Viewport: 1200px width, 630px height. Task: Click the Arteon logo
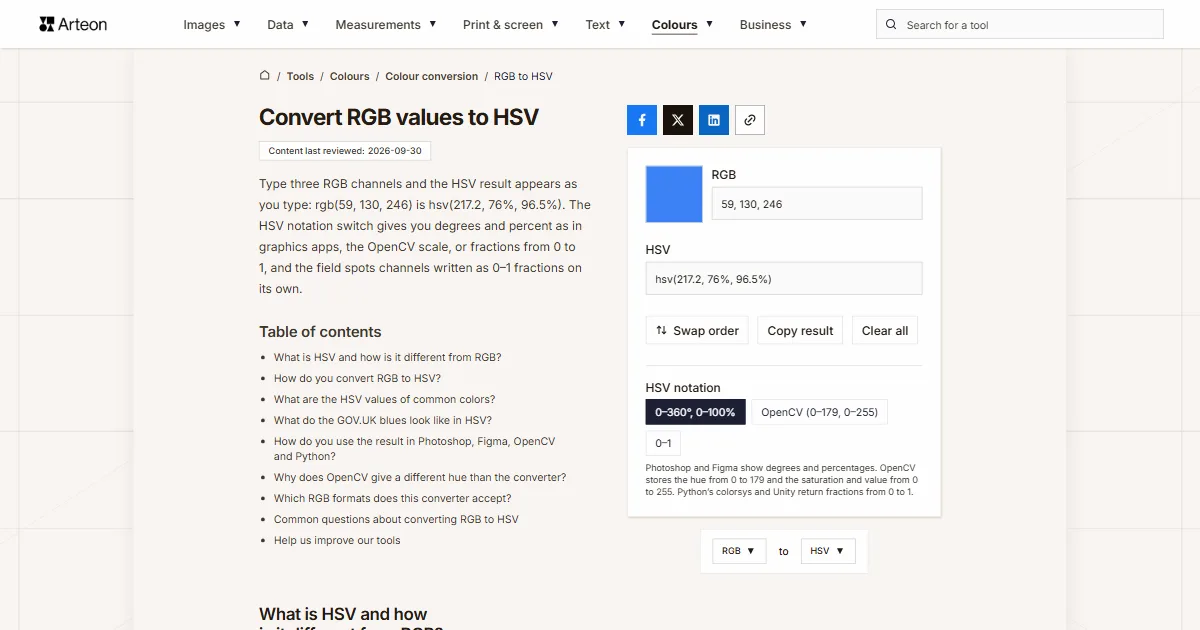73,24
